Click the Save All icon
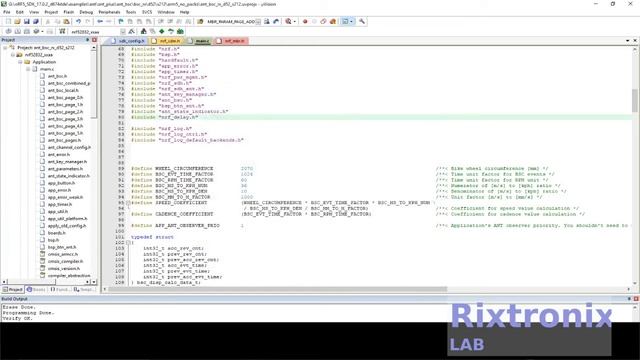The height and width of the screenshot is (360, 640). [36, 21]
